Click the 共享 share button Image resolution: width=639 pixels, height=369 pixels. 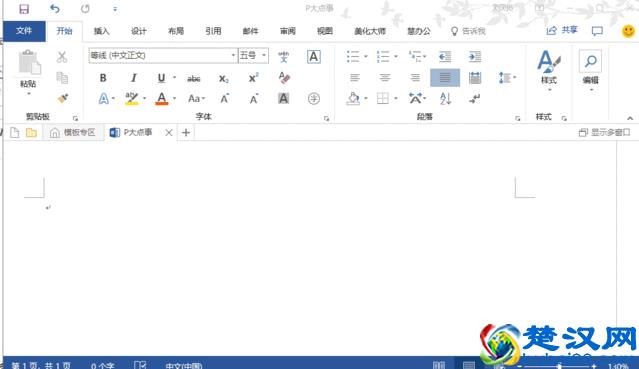tap(562, 30)
